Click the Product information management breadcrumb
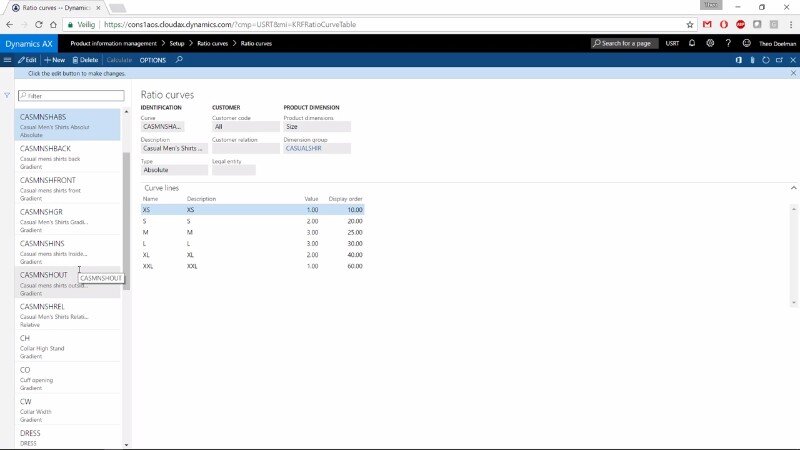800x450 pixels. coord(112,43)
